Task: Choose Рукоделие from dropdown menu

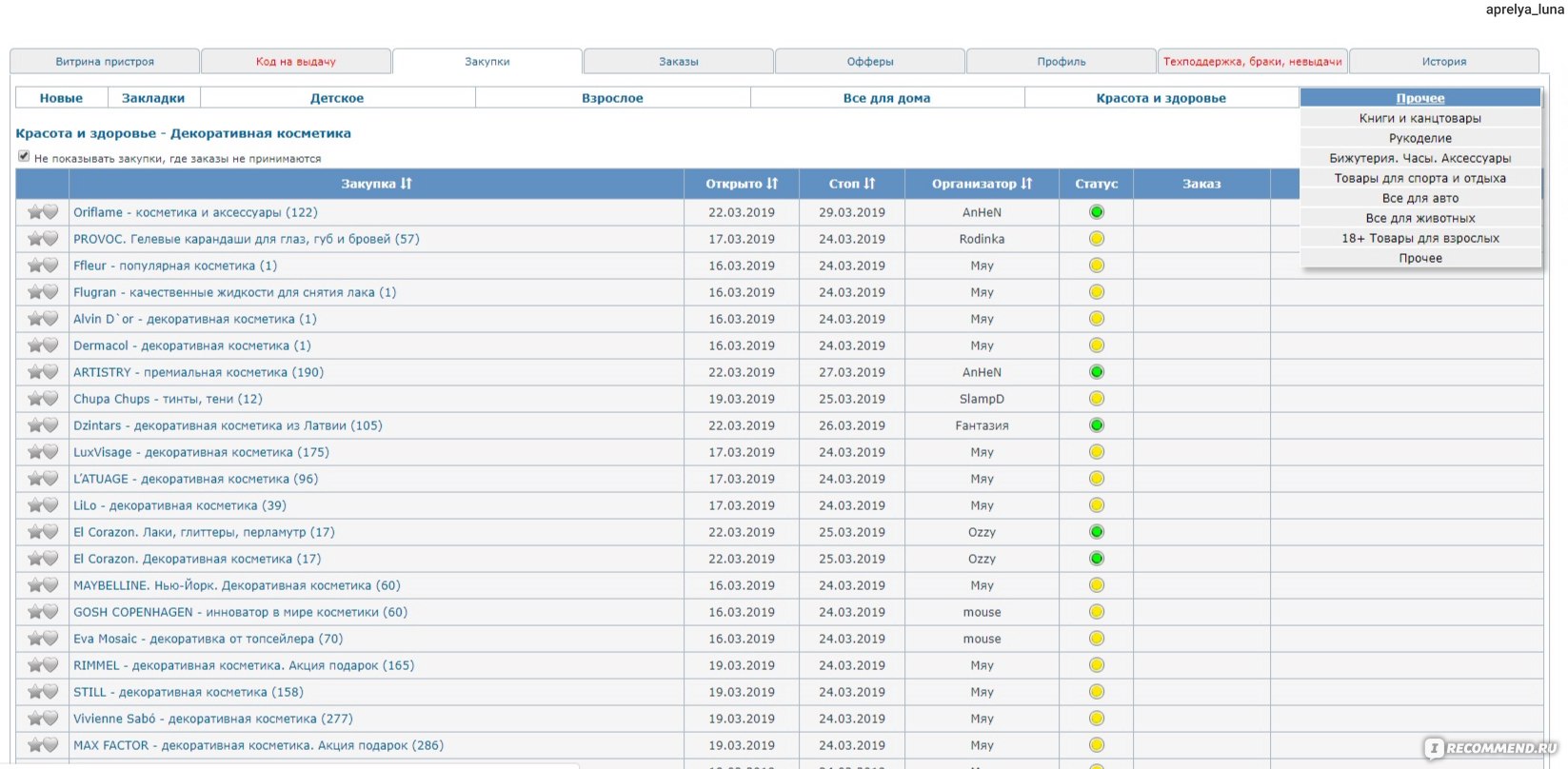Action: [1420, 138]
